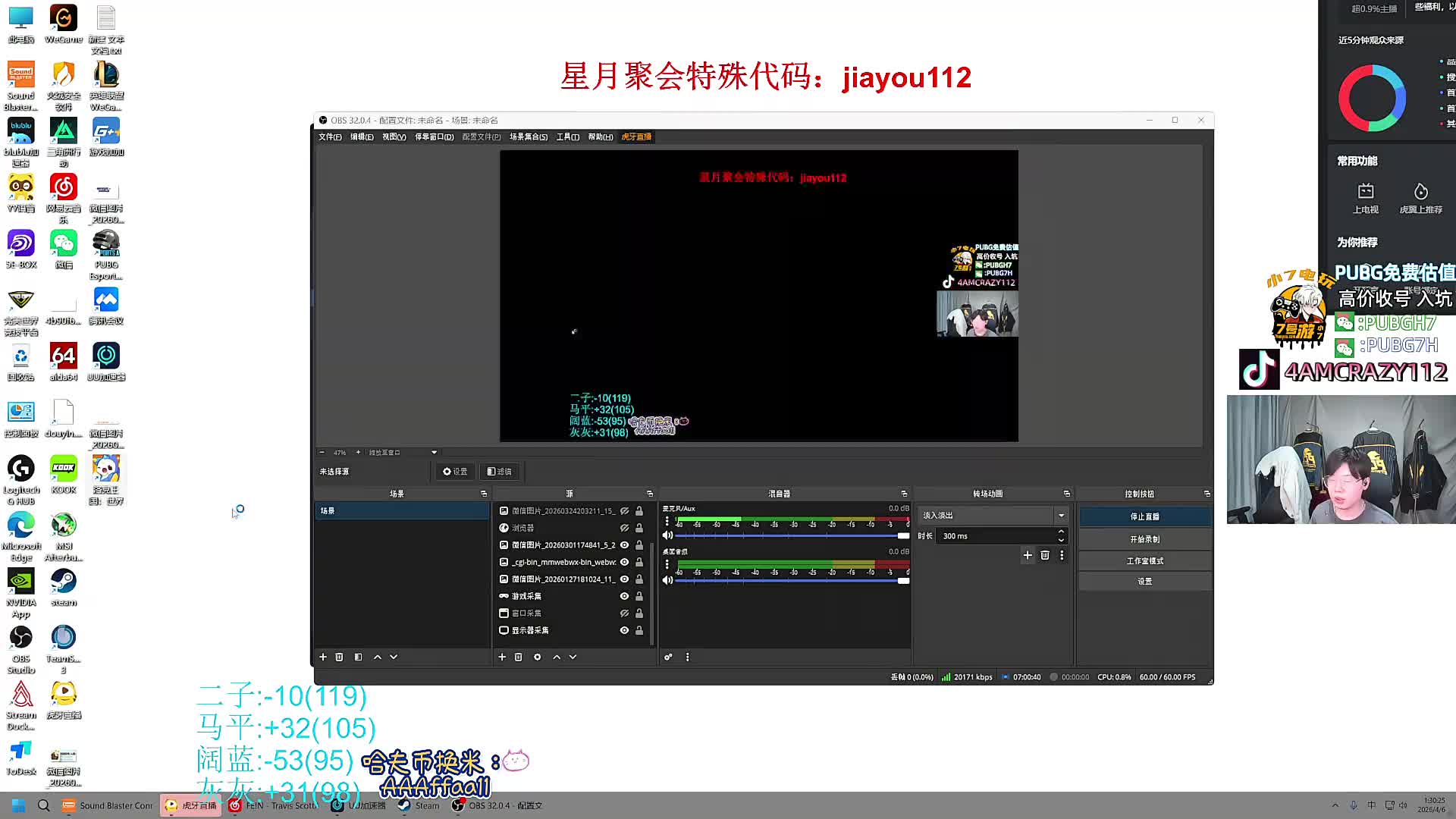This screenshot has height=819, width=1456.
Task: Delete selected scene using trash icon
Action: [339, 657]
